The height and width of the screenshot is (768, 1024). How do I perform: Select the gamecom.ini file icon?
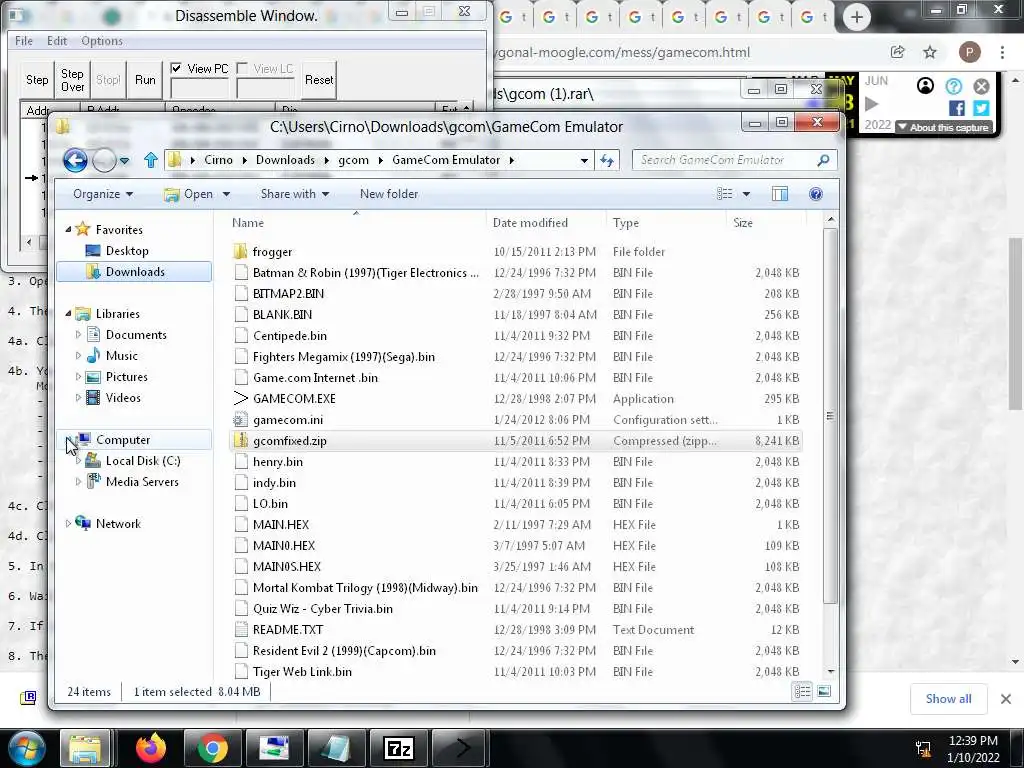pyautogui.click(x=240, y=419)
